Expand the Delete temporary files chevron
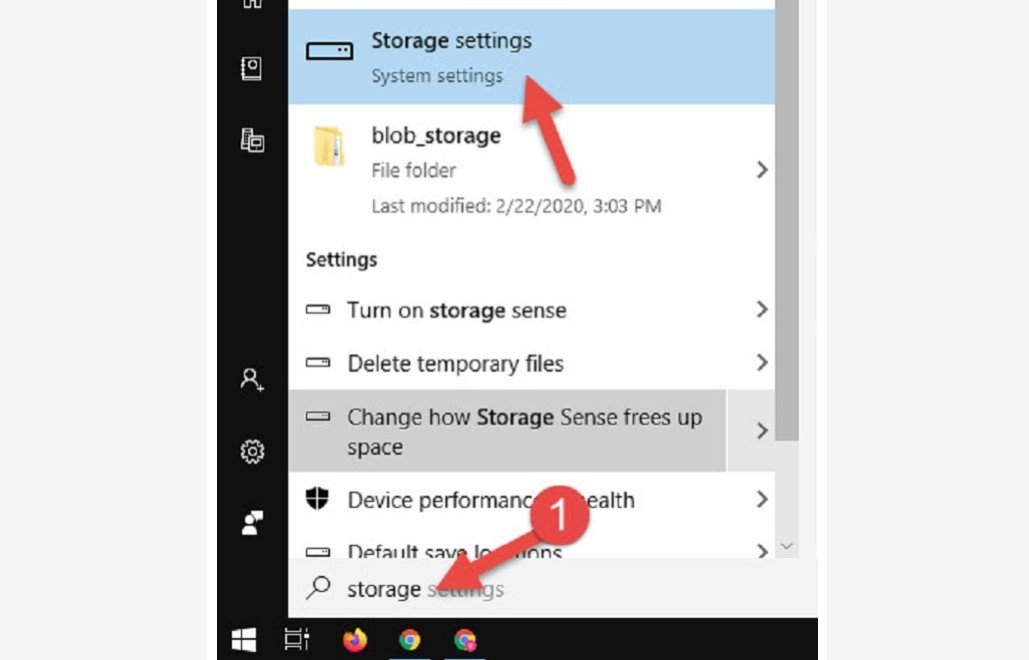Screen dimensions: 1029x660 [763, 364]
